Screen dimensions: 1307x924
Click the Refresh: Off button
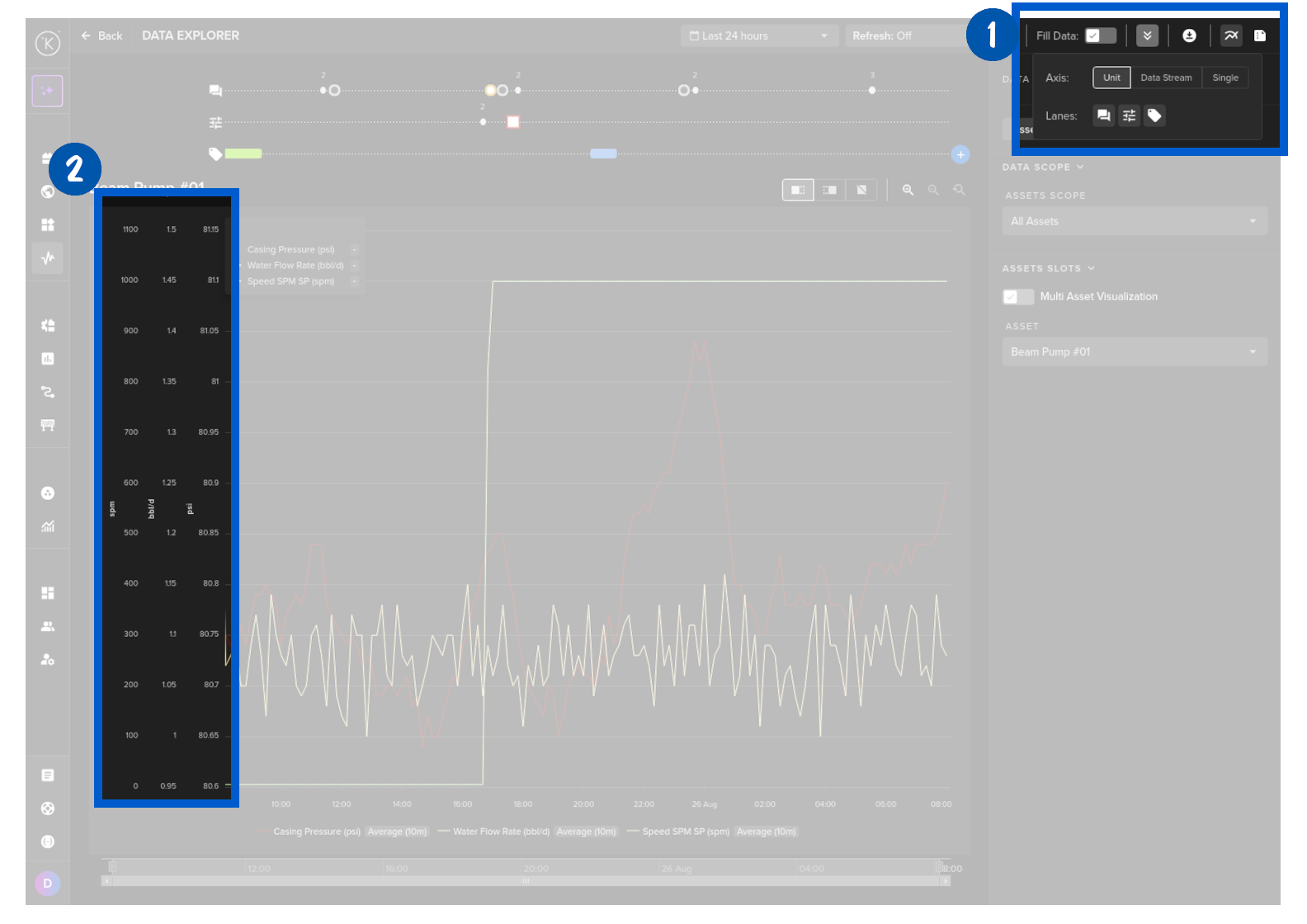881,36
